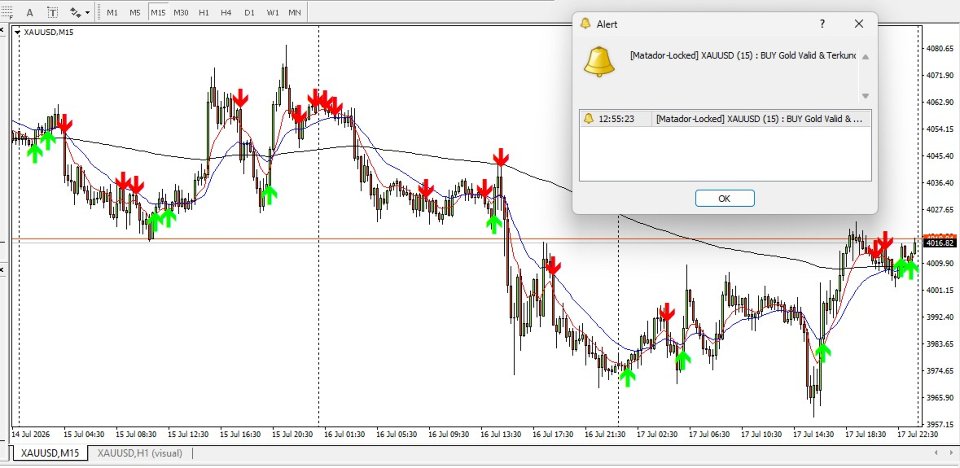
Task: Close the Alert dialog
Action: pos(859,24)
